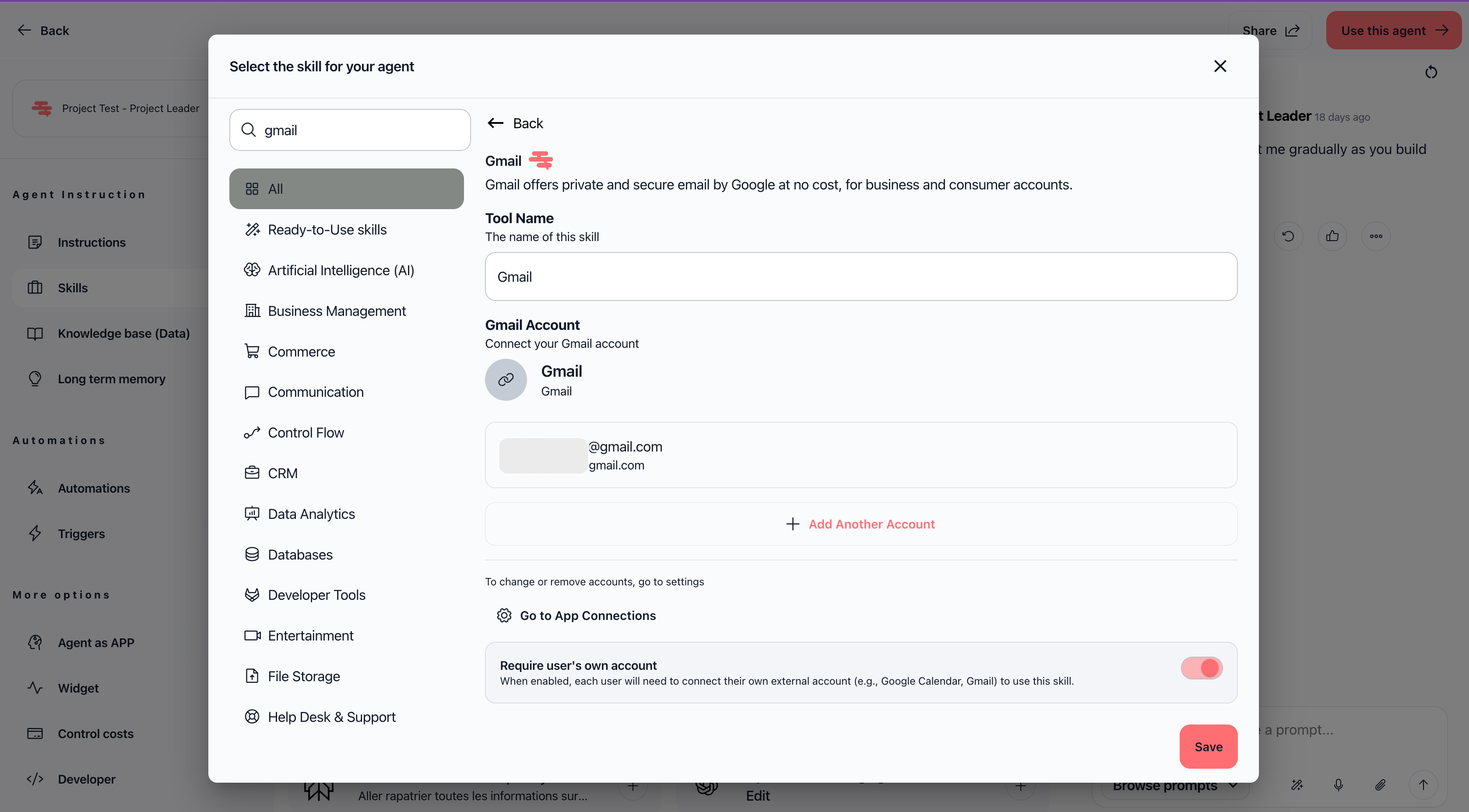The height and width of the screenshot is (812, 1469).
Task: Click the plus icon for adding account
Action: 793,524
